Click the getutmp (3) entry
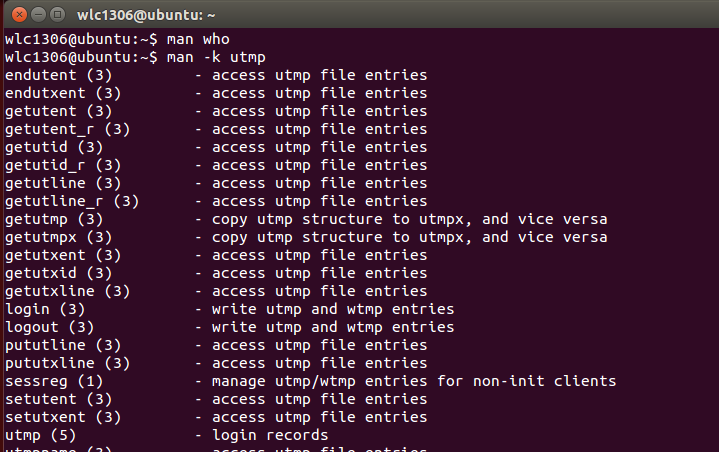 coord(54,219)
